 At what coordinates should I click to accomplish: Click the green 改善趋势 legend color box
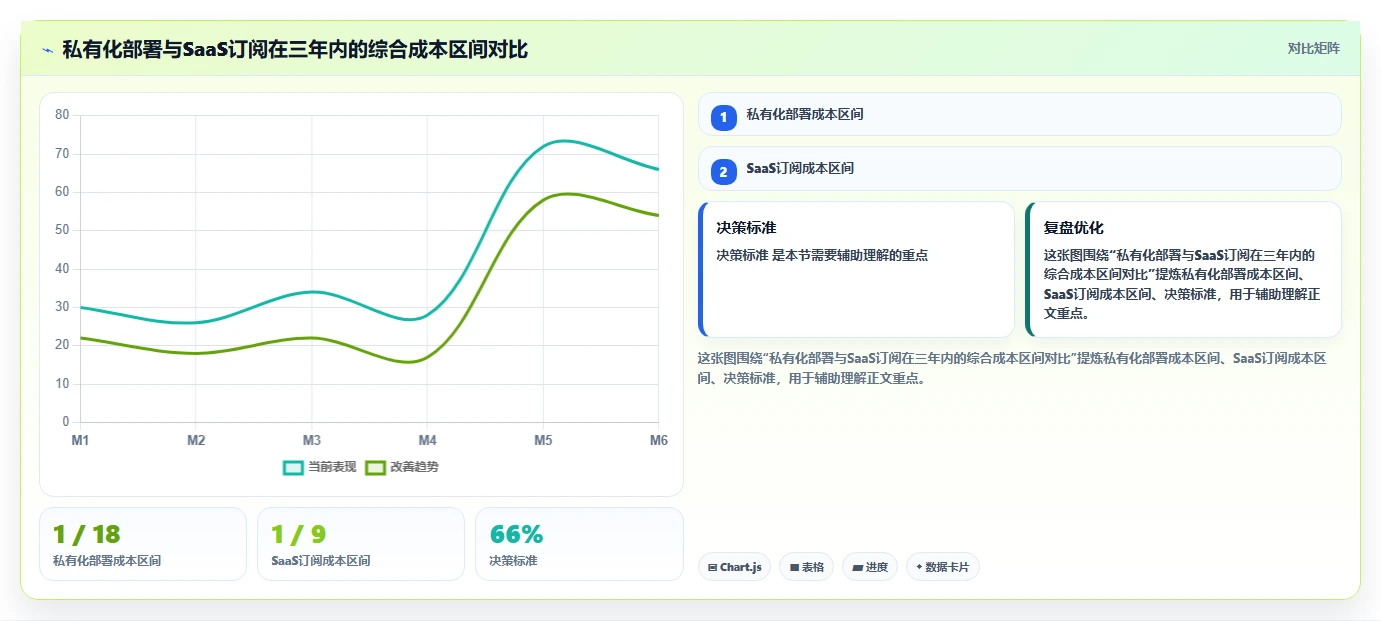pos(375,467)
